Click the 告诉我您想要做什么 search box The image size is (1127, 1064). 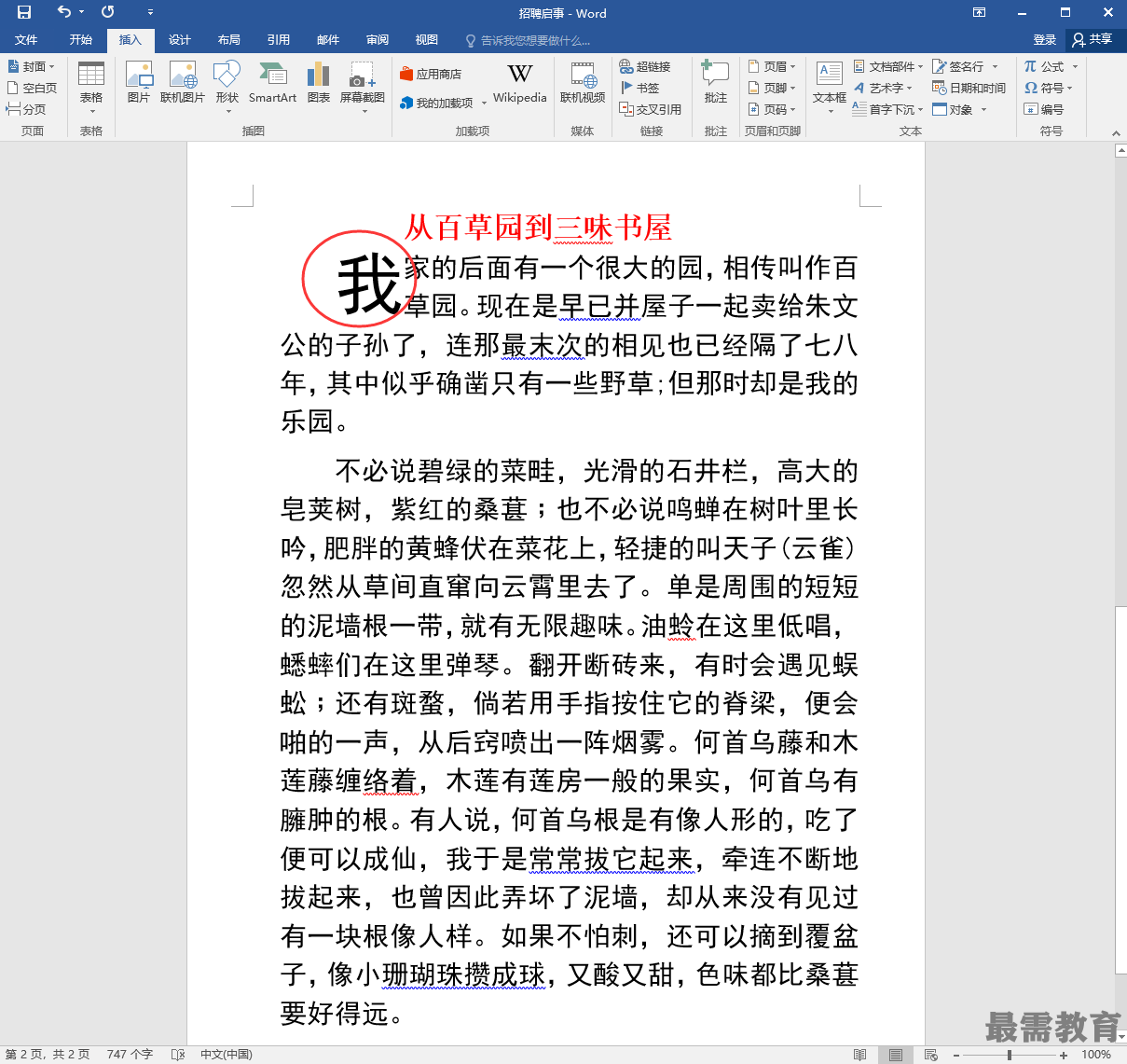[529, 40]
